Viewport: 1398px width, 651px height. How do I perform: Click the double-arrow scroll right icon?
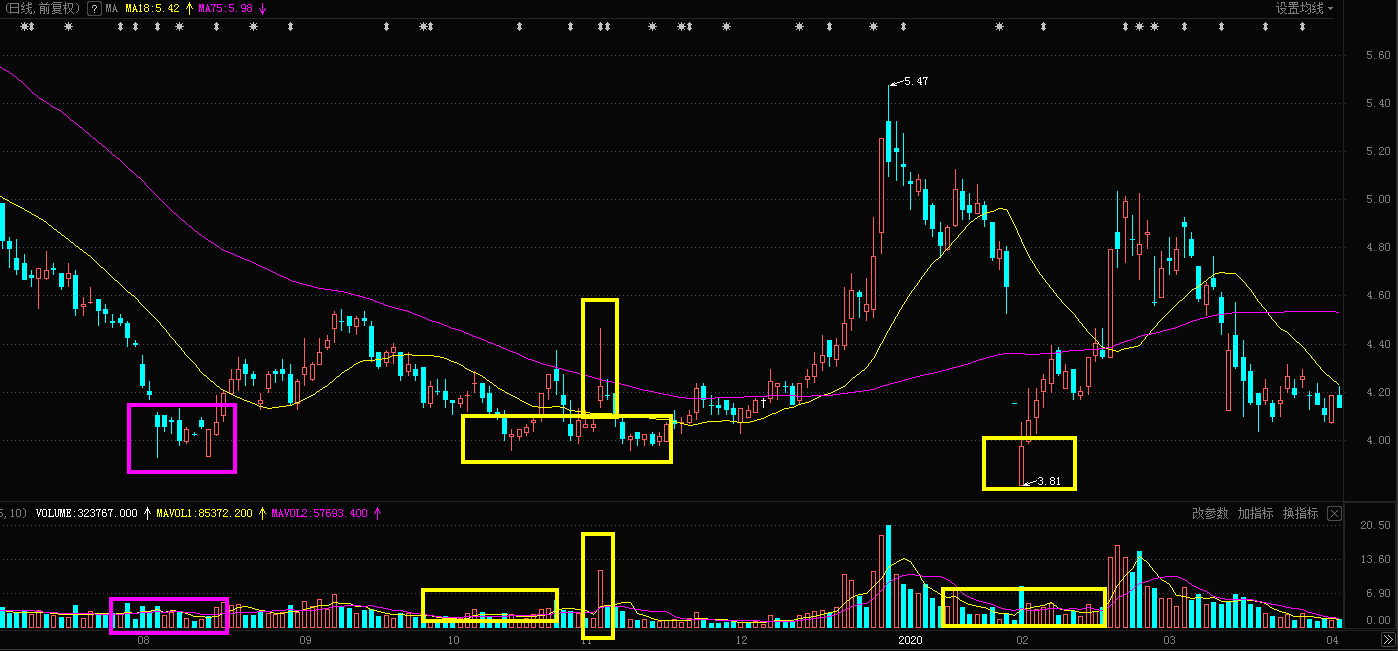[1387, 639]
